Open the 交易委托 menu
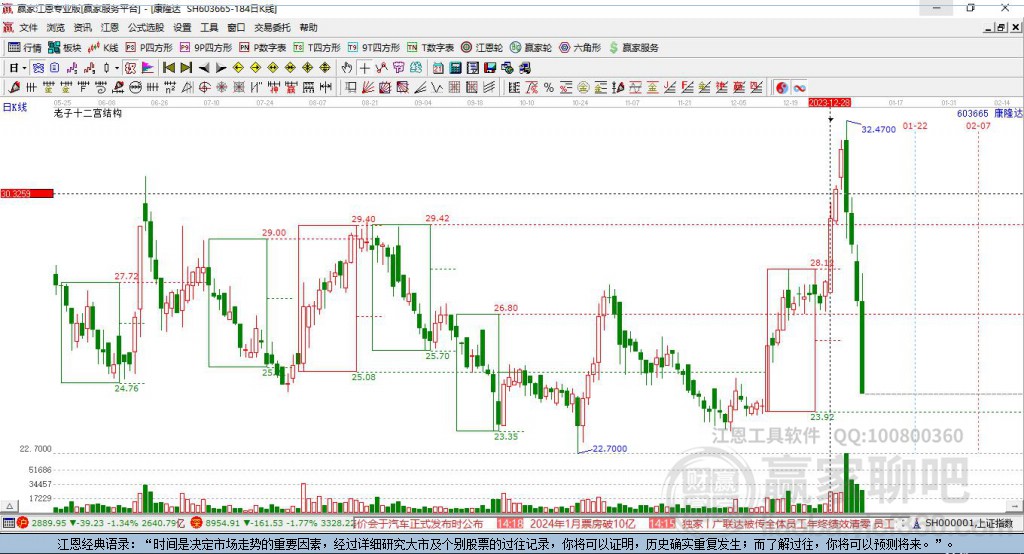Viewport: 1024px width, 554px height. (x=272, y=27)
